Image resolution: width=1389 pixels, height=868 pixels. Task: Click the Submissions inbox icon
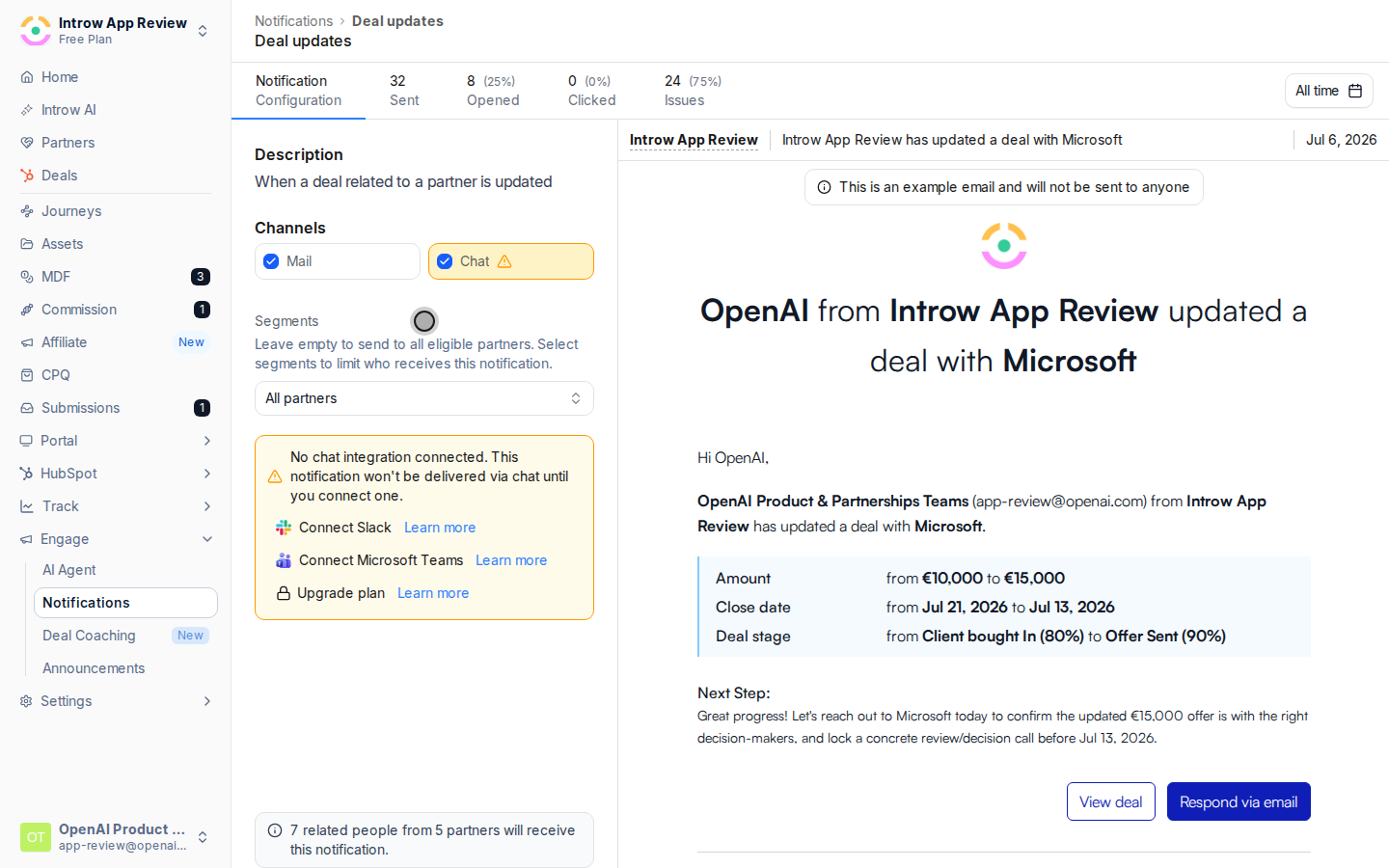pos(27,408)
